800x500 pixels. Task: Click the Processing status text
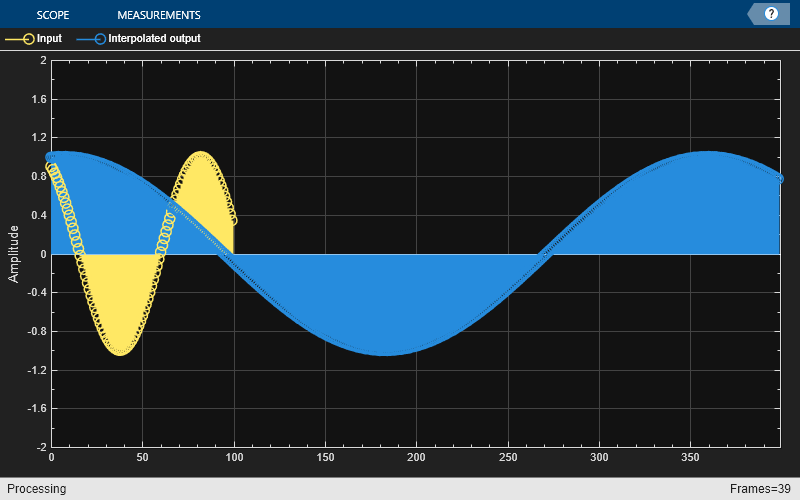pos(37,489)
